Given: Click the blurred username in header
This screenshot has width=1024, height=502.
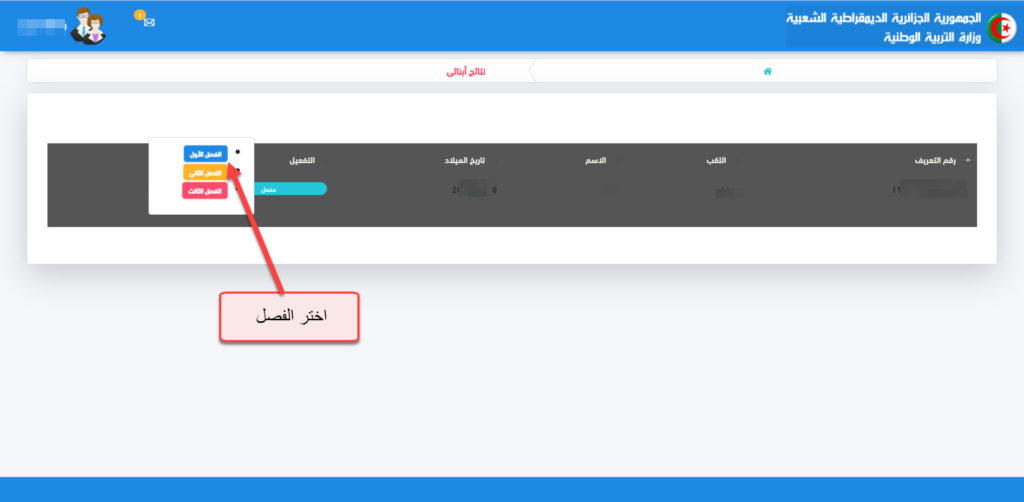Looking at the screenshot, I should [42, 27].
